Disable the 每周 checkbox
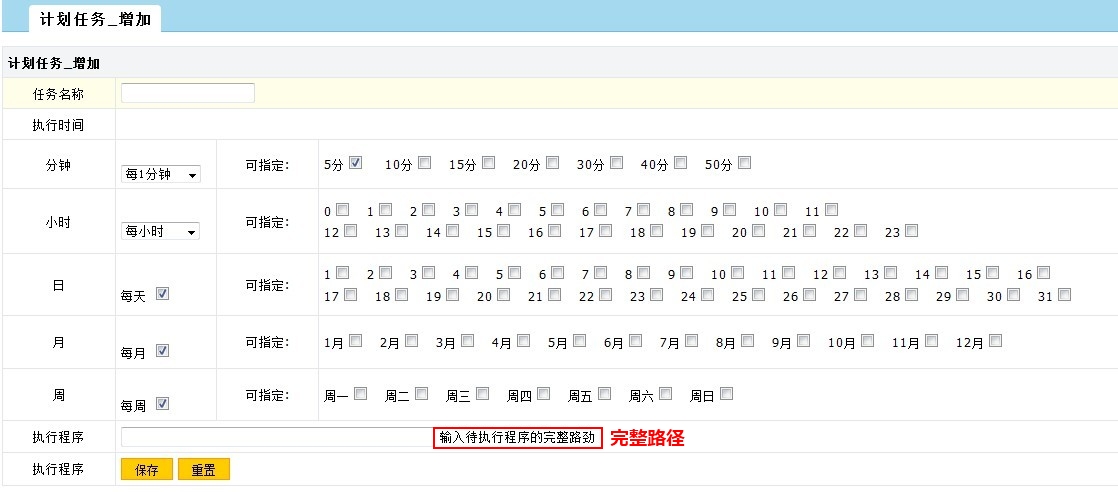This screenshot has width=1118, height=492. tap(163, 405)
